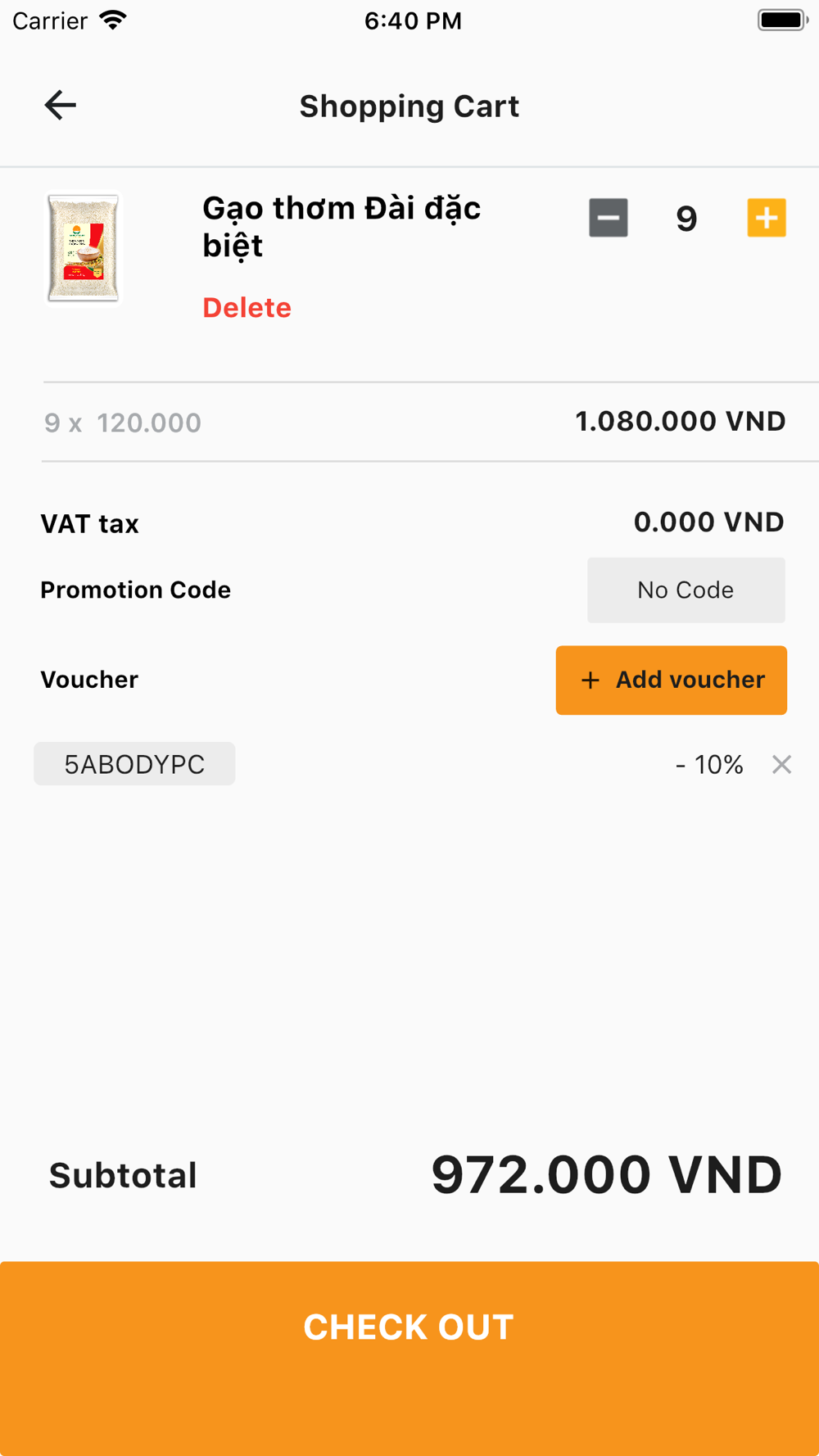Open the rice product thumbnail
The width and height of the screenshot is (819, 1456).
[x=83, y=248]
